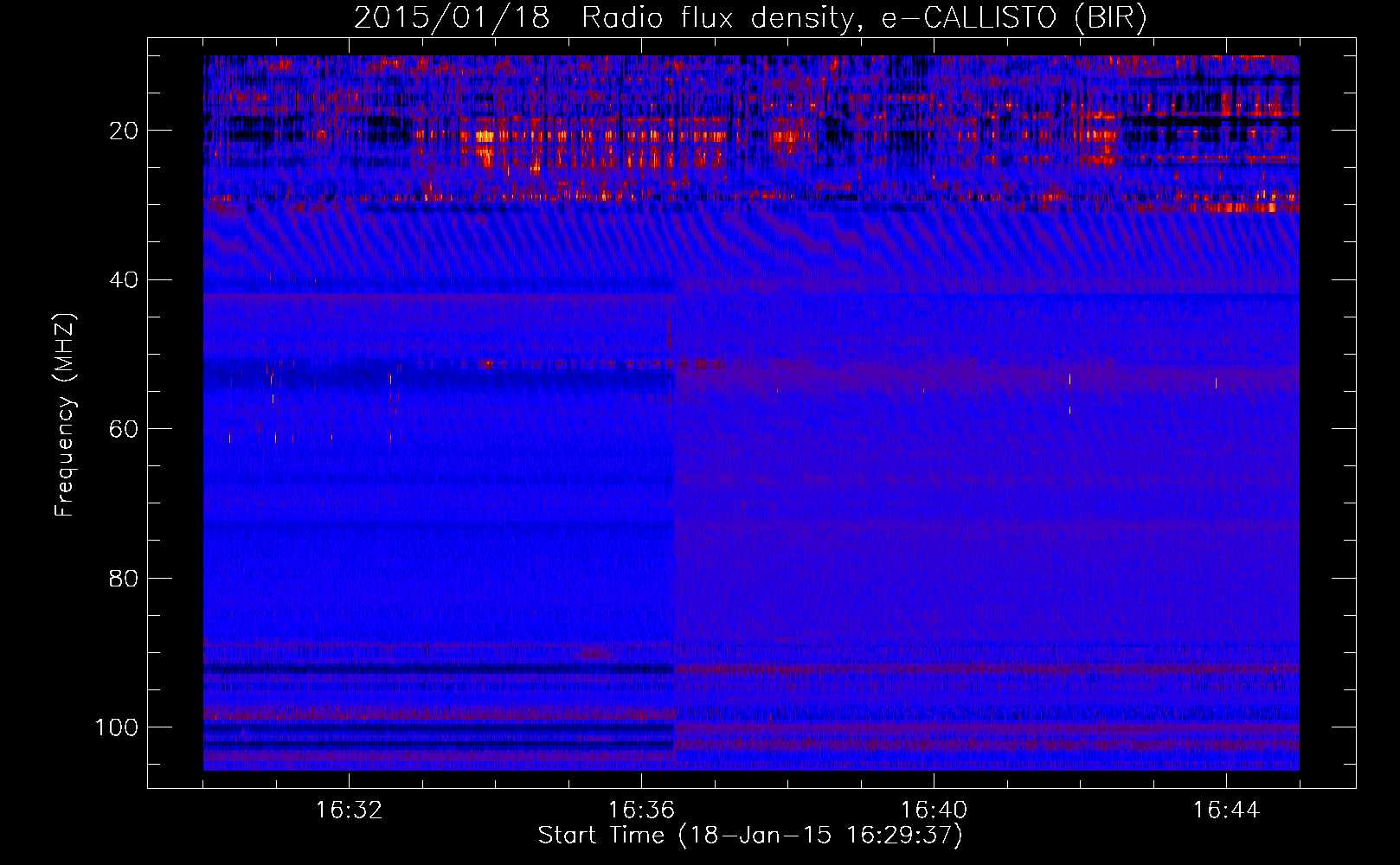
Task: Click the plot title '2015/01/18 Radio flux density, e-CALLISTO (BIR)'
Action: (x=750, y=18)
